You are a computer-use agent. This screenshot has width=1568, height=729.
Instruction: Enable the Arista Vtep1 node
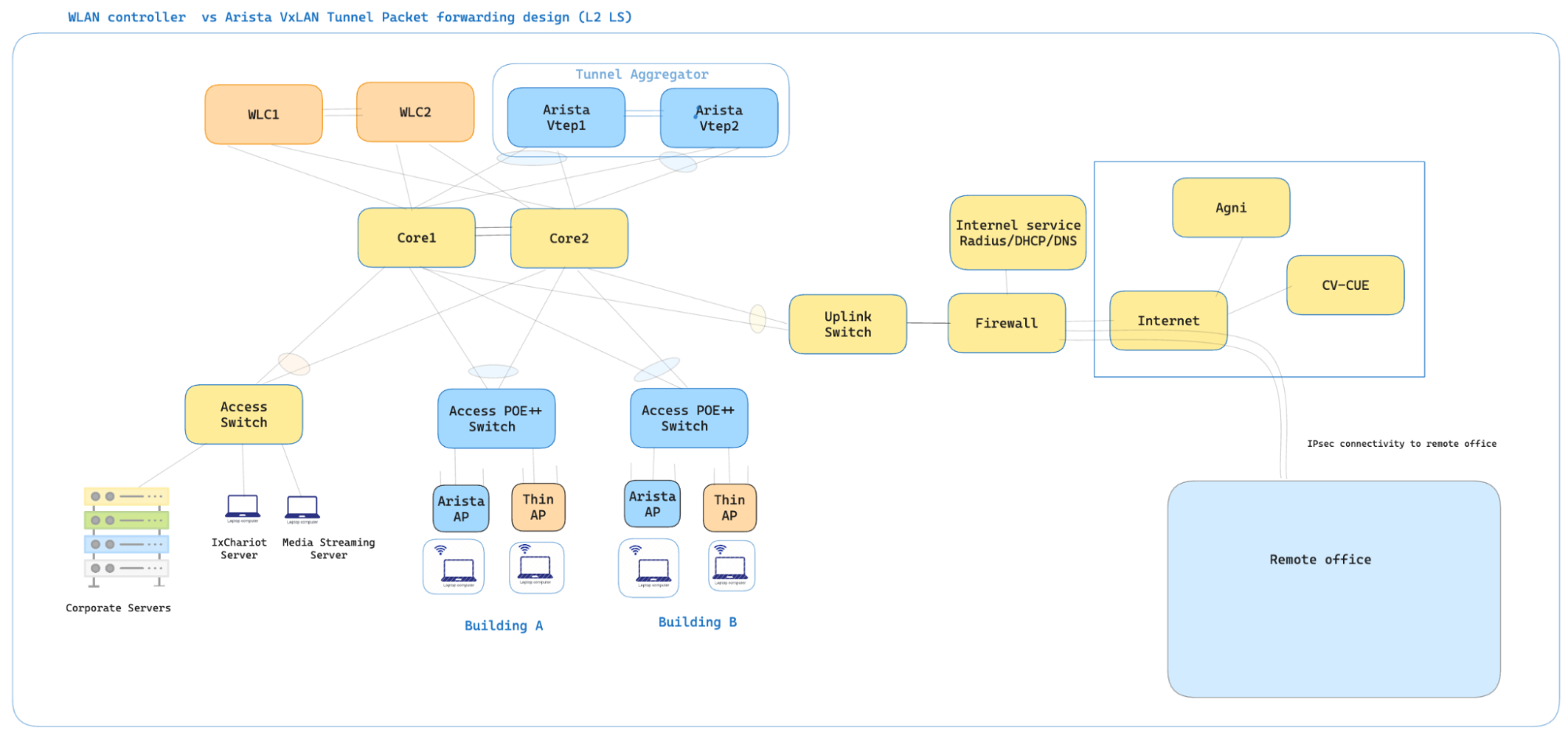[566, 118]
